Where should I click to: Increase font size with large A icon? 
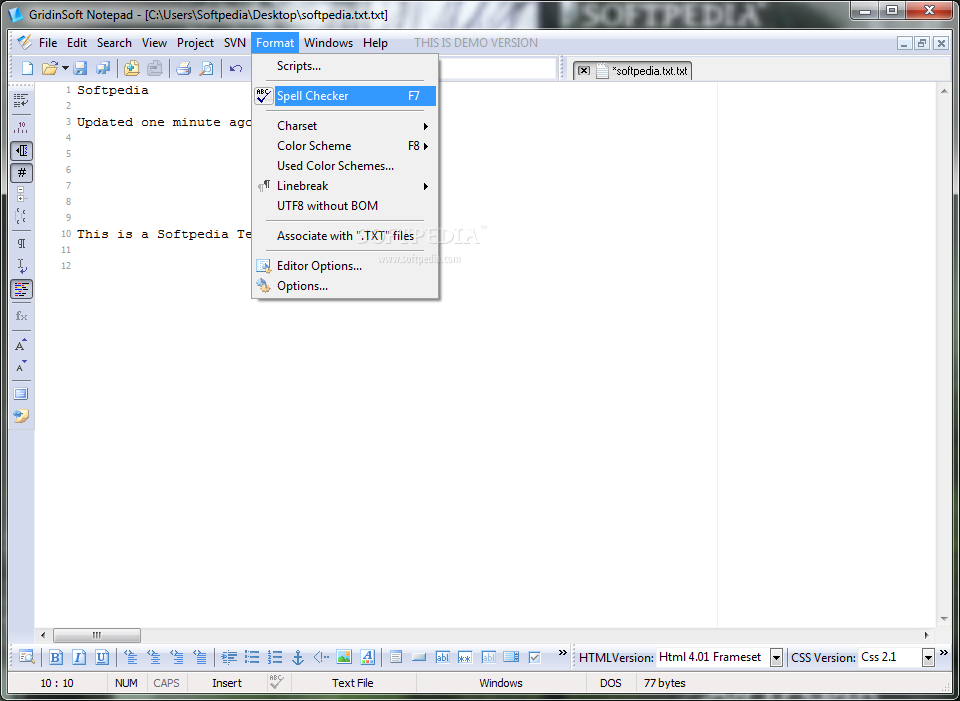point(21,345)
